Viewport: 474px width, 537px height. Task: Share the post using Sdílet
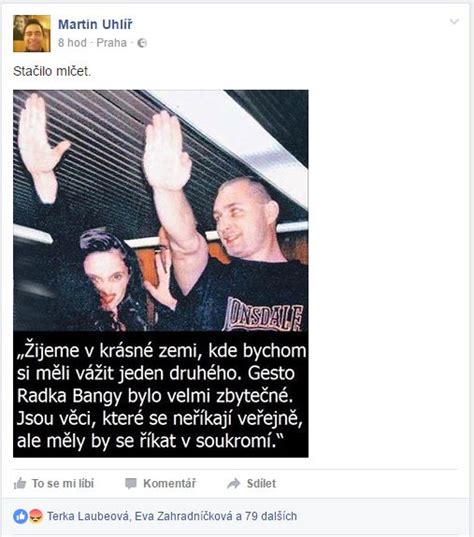261,484
